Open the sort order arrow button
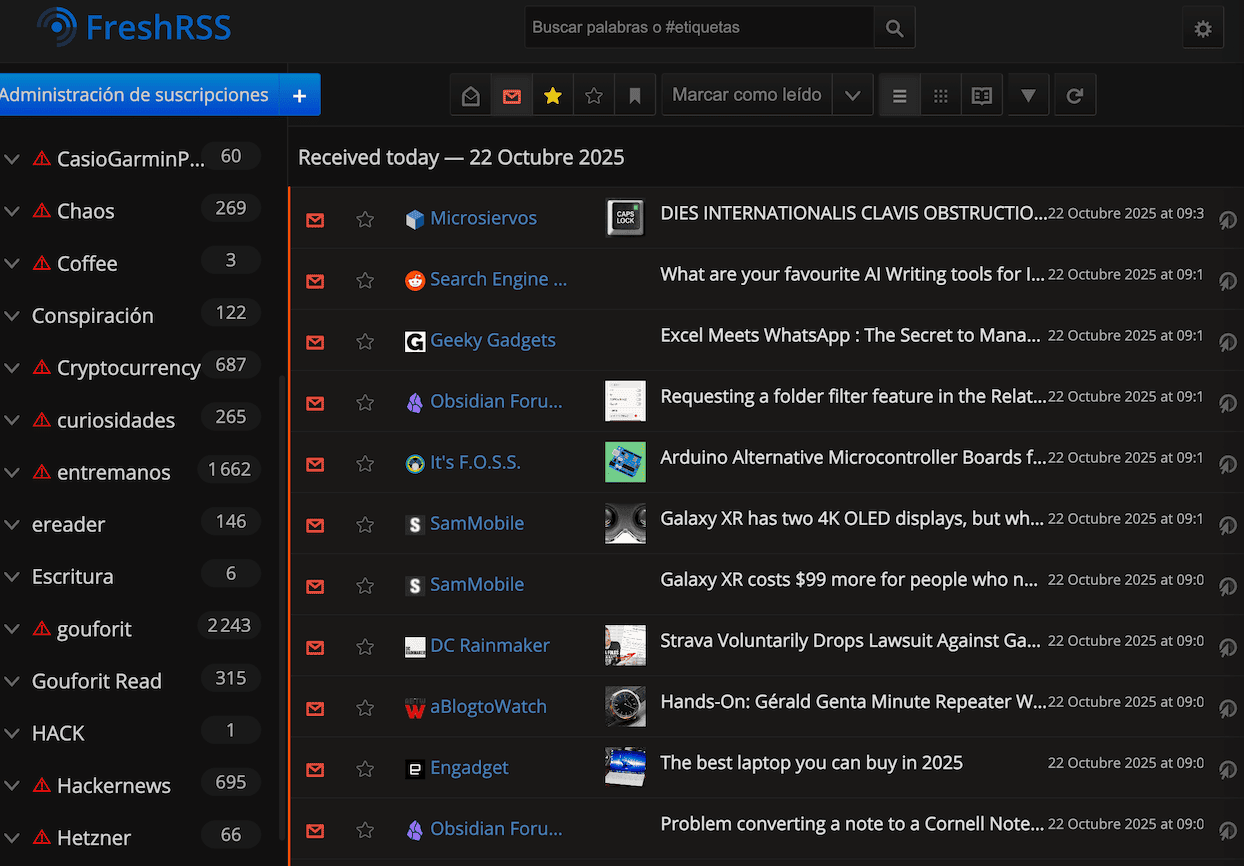 (x=1028, y=96)
